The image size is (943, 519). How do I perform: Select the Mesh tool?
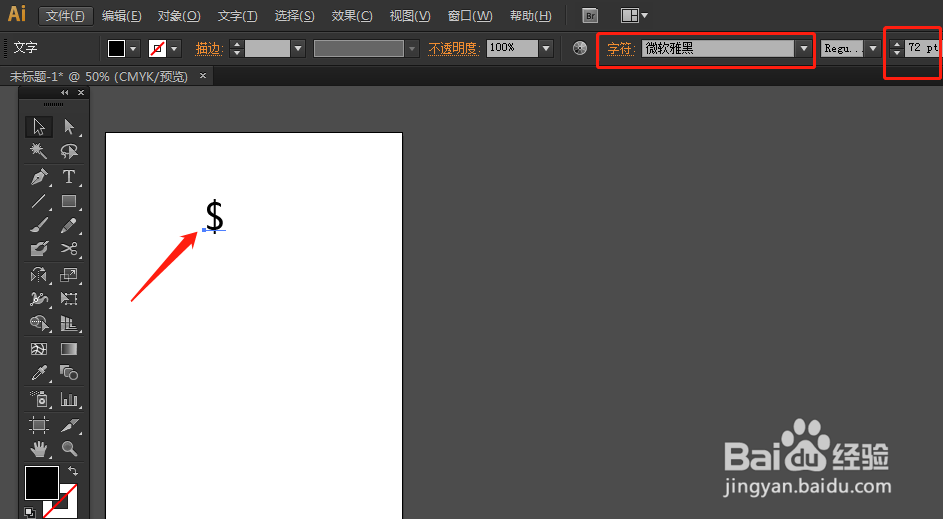click(x=38, y=349)
